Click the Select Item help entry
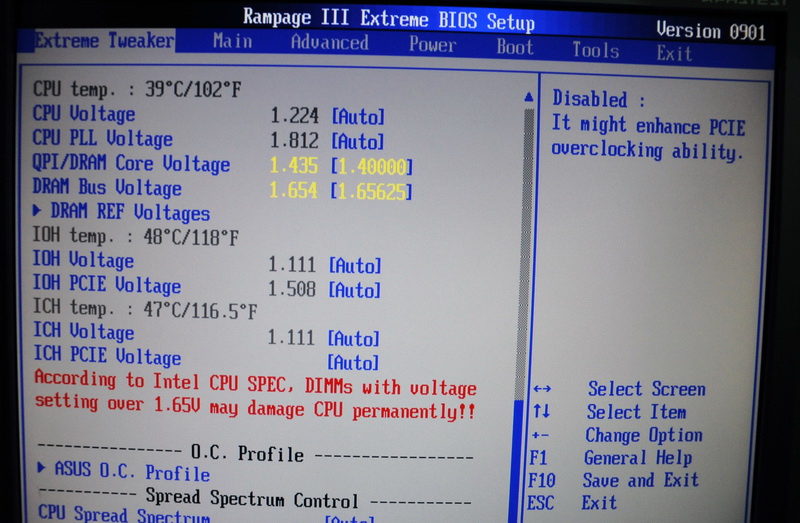 click(x=636, y=412)
